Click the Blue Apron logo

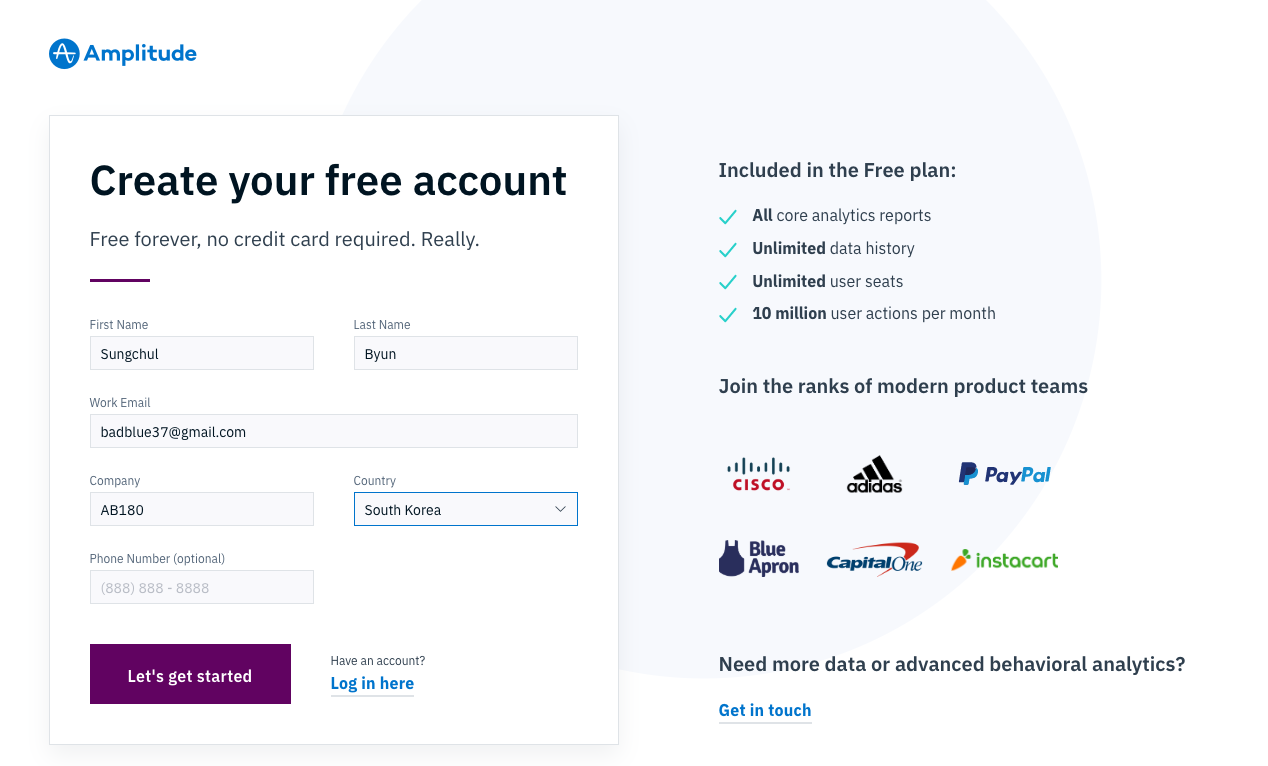pyautogui.click(x=759, y=558)
